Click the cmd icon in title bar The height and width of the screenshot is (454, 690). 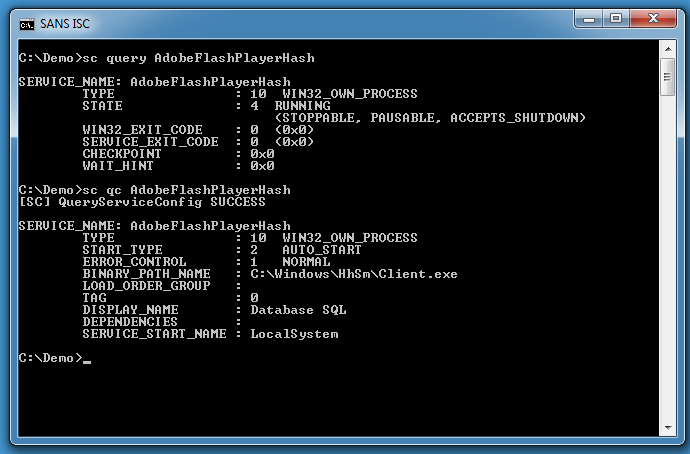click(x=26, y=25)
